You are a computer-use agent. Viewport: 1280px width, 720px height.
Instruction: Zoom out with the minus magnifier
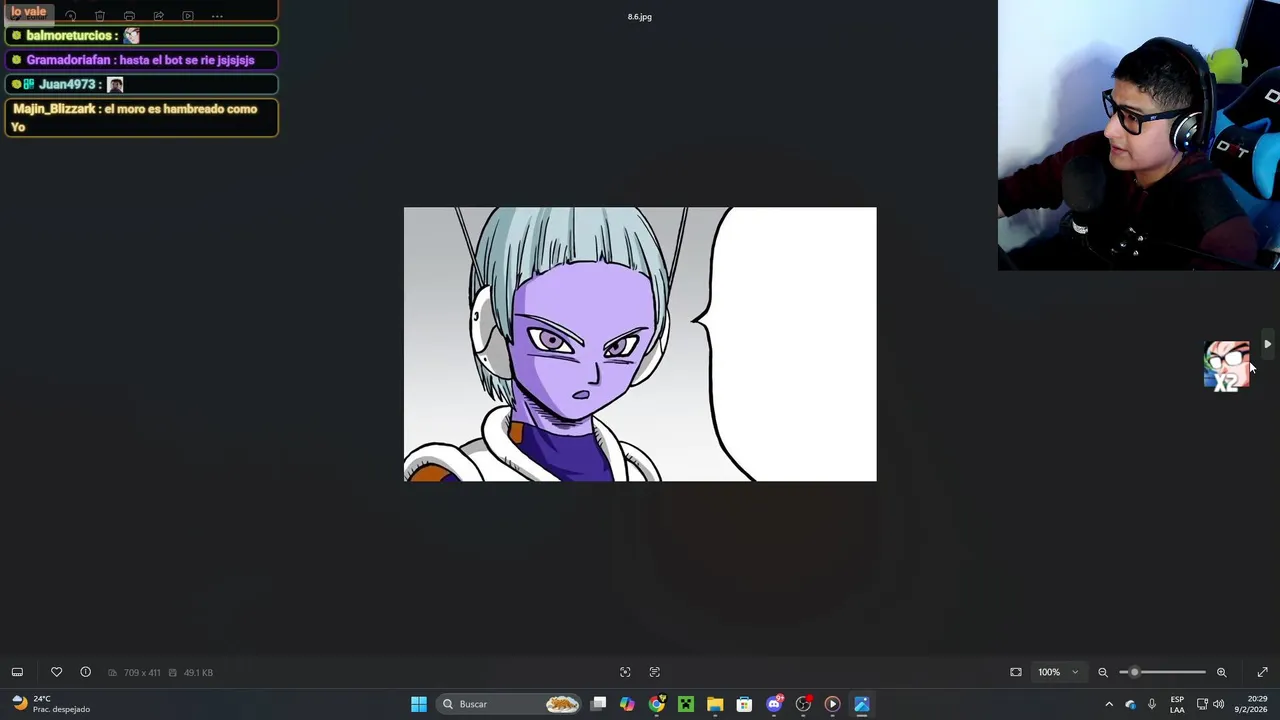[1103, 672]
